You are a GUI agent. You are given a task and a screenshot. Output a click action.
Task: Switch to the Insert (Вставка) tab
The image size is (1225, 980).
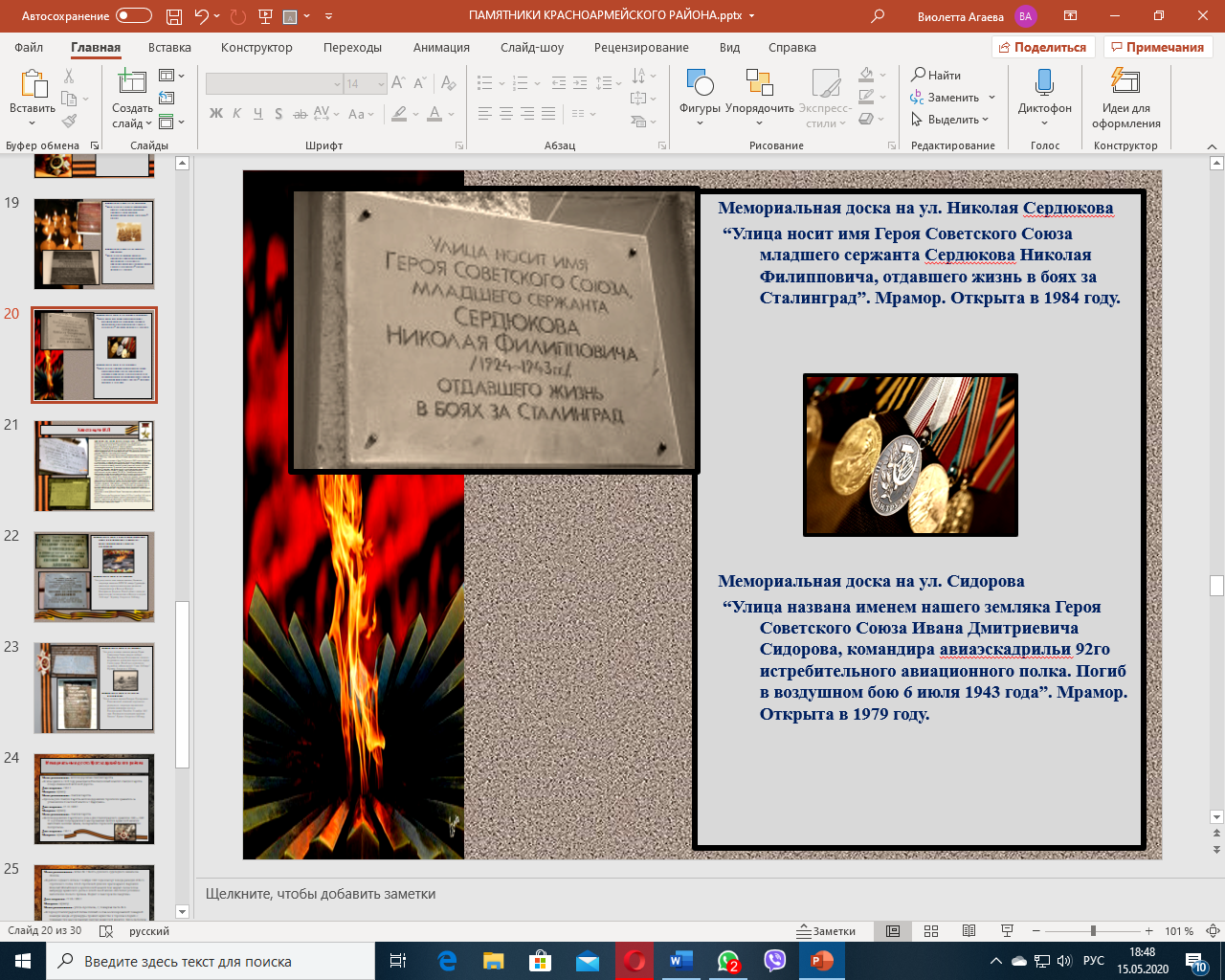click(169, 47)
